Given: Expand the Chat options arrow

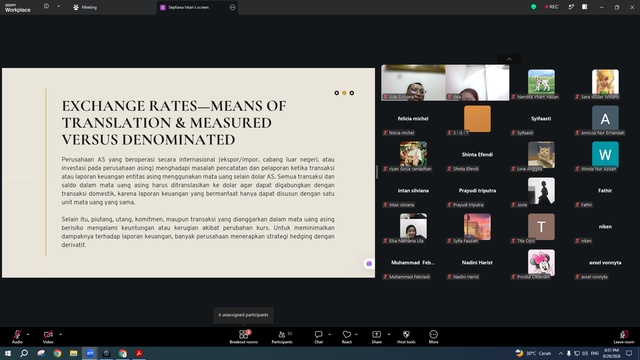Looking at the screenshot, I should pos(329,334).
